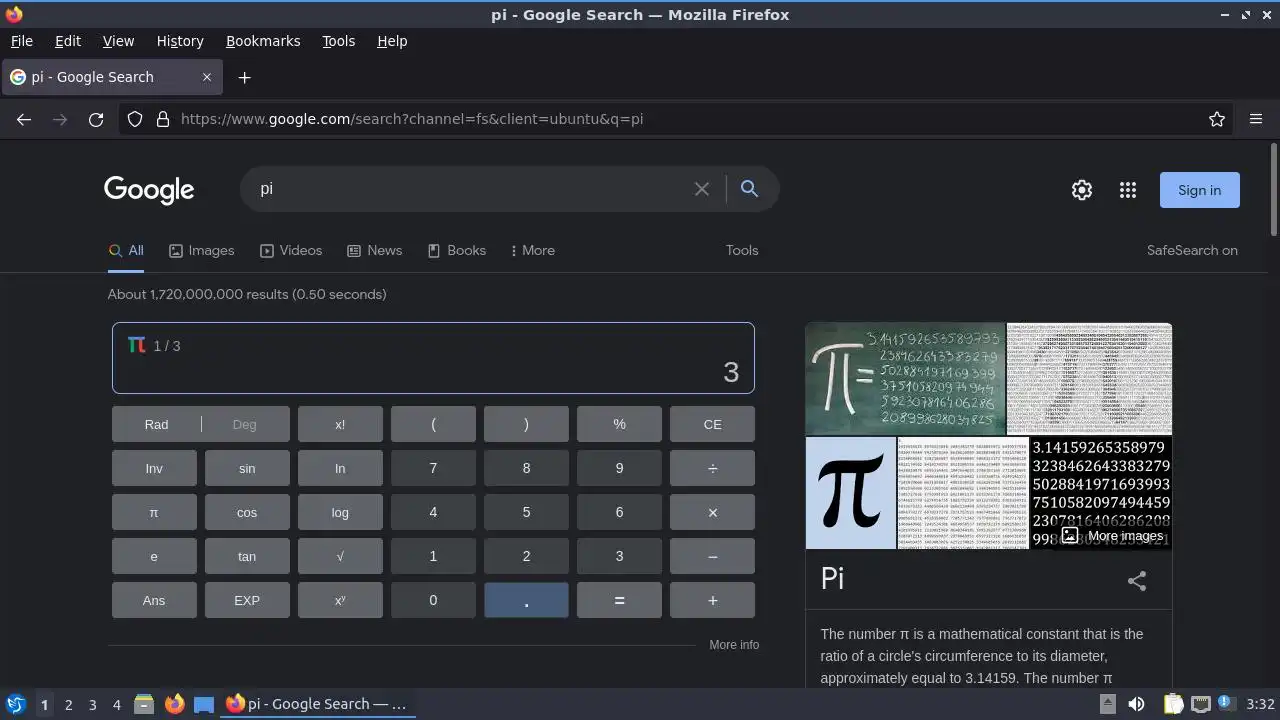Image resolution: width=1280 pixels, height=720 pixels.
Task: Click the multiply × key
Action: tap(712, 512)
